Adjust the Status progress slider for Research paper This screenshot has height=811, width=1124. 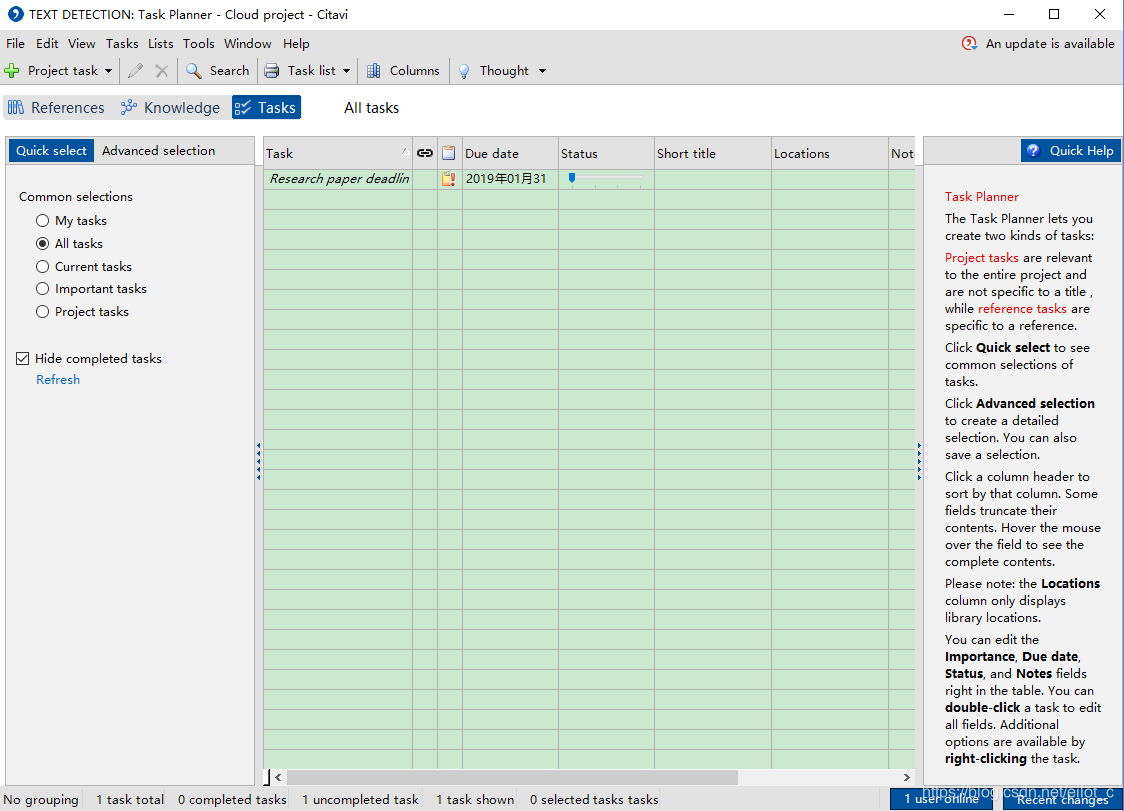[x=571, y=178]
